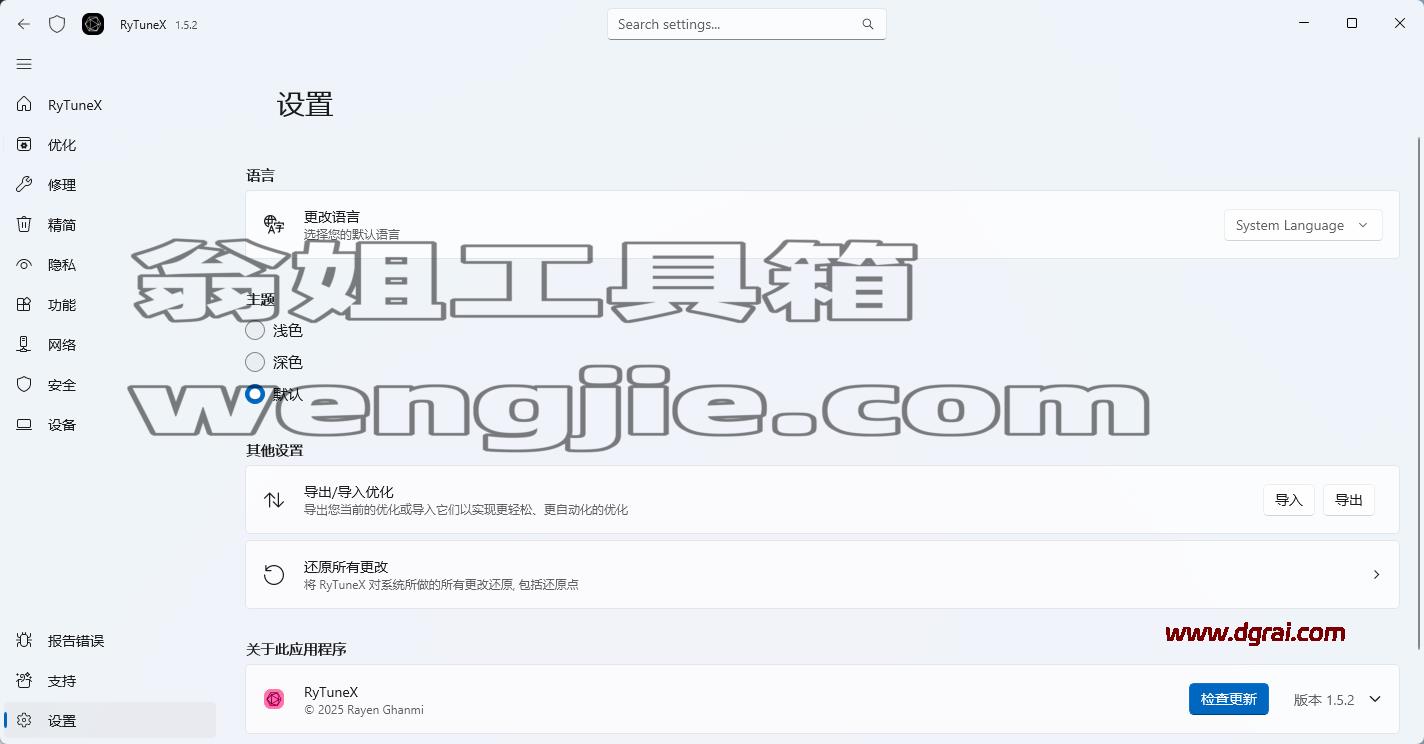This screenshot has height=744, width=1424.
Task: Open the 支持 link in sidebar
Action: pyautogui.click(x=109, y=680)
